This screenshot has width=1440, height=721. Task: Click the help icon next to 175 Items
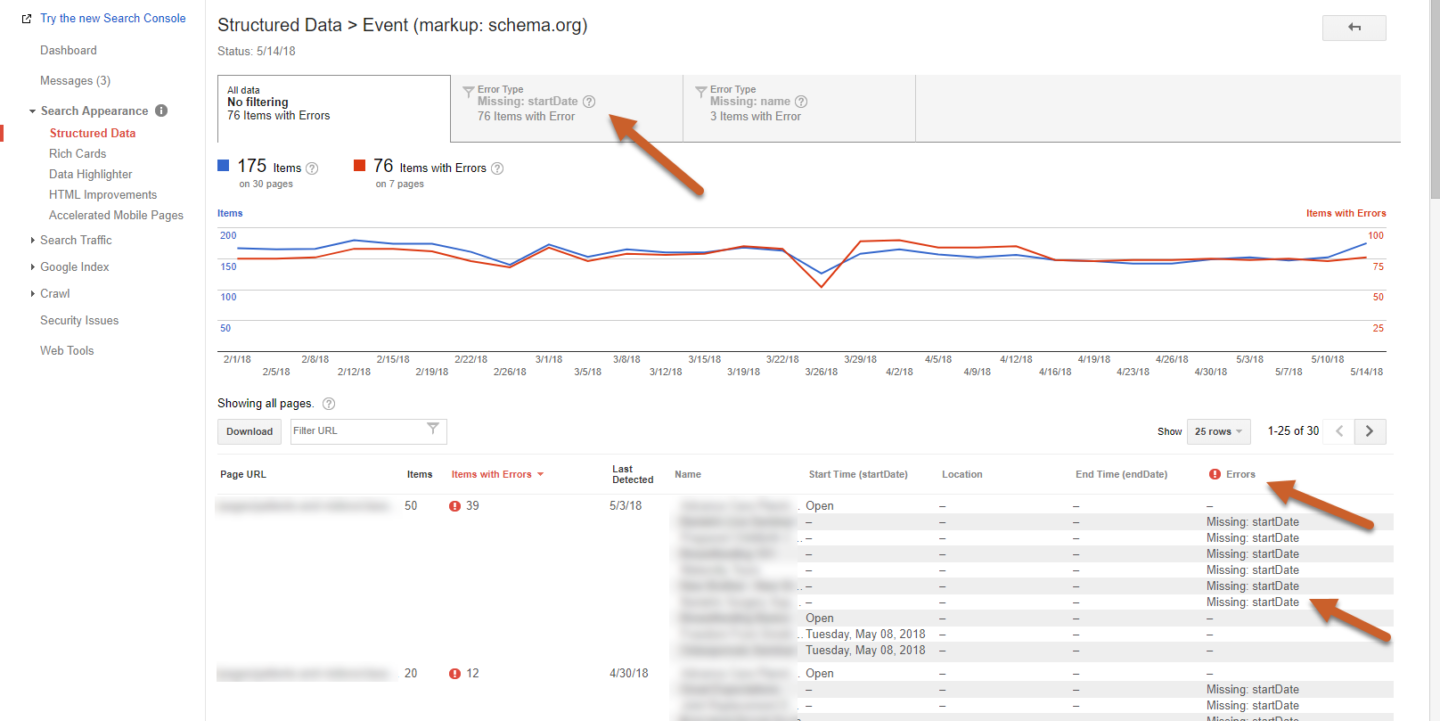pos(312,169)
